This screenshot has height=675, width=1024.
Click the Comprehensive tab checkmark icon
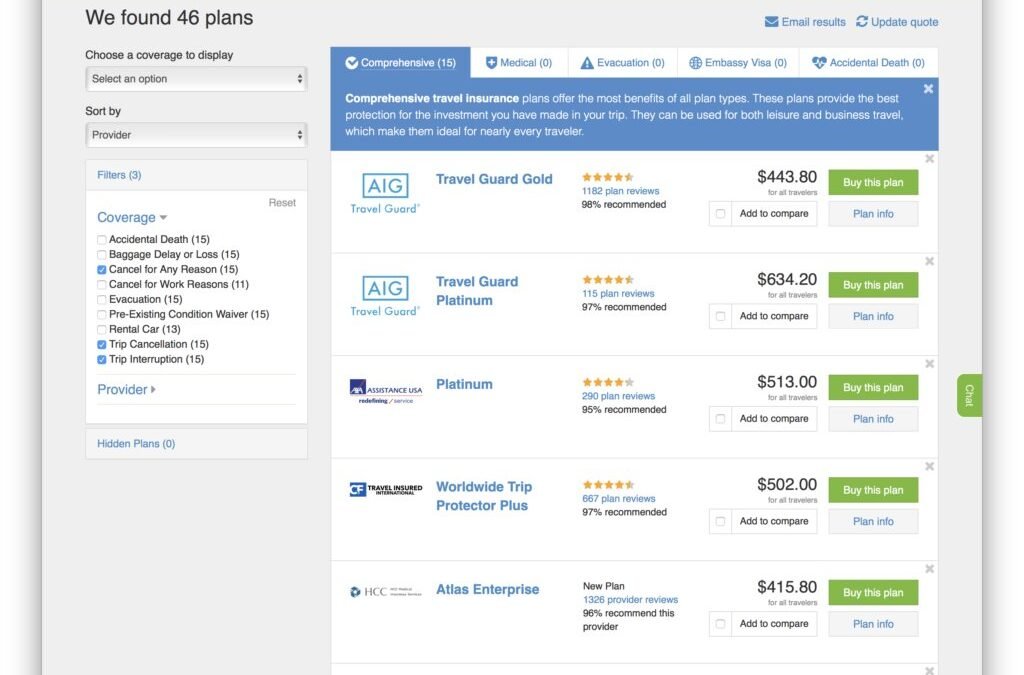[x=351, y=63]
